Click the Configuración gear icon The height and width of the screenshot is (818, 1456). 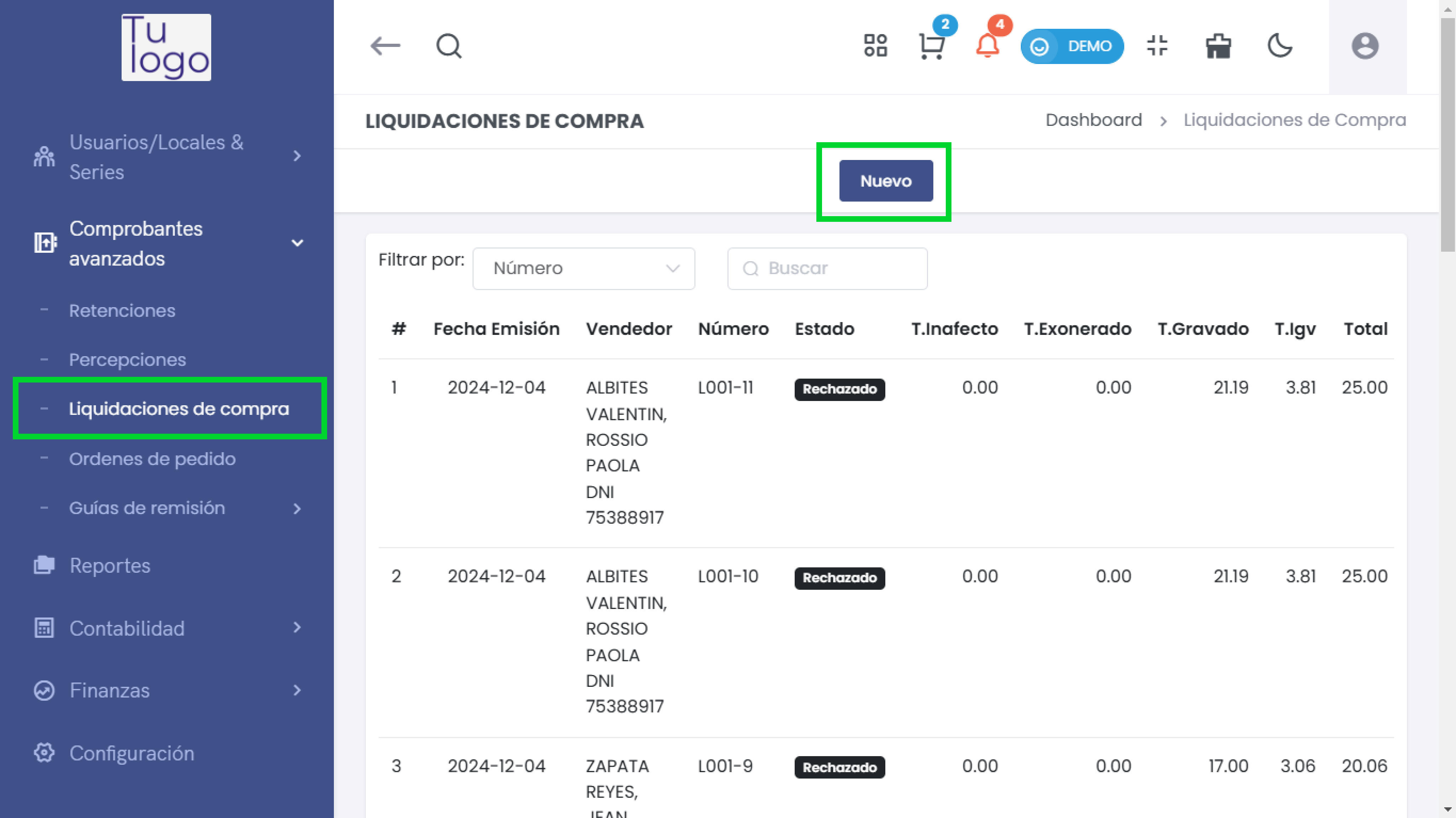(x=44, y=753)
